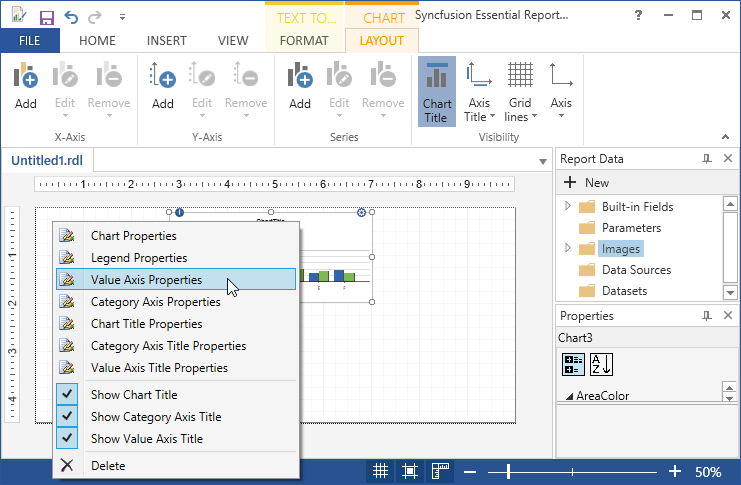741x485 pixels.
Task: Click Delete in the context menu
Action: [108, 465]
